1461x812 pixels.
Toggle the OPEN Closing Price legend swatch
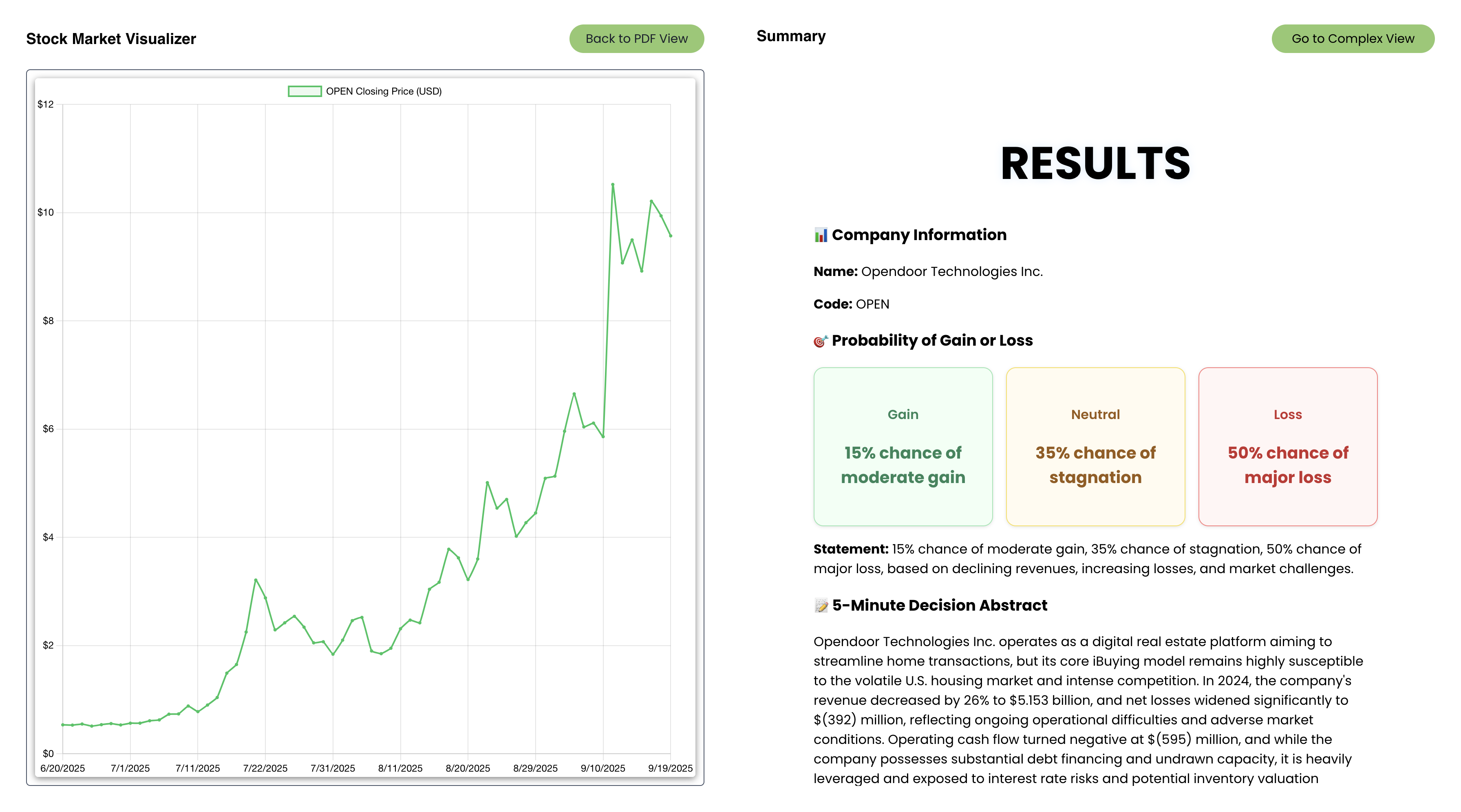point(305,91)
